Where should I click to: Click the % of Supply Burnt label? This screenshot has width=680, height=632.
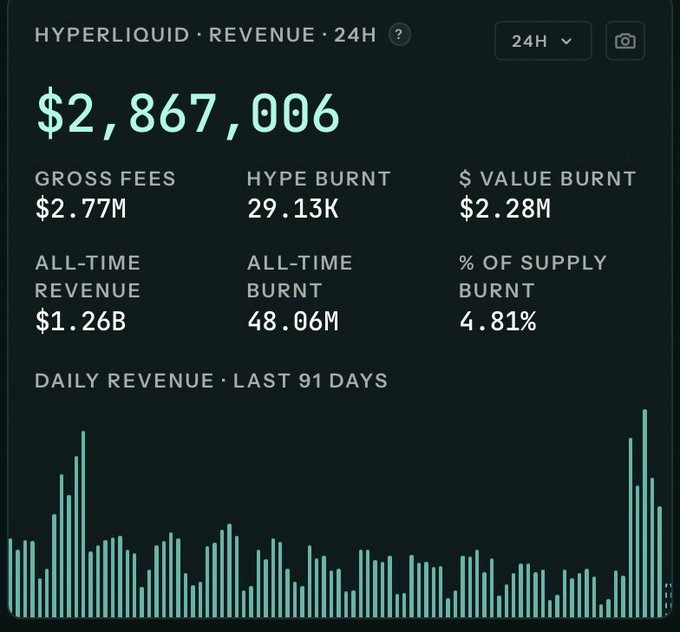coord(533,277)
